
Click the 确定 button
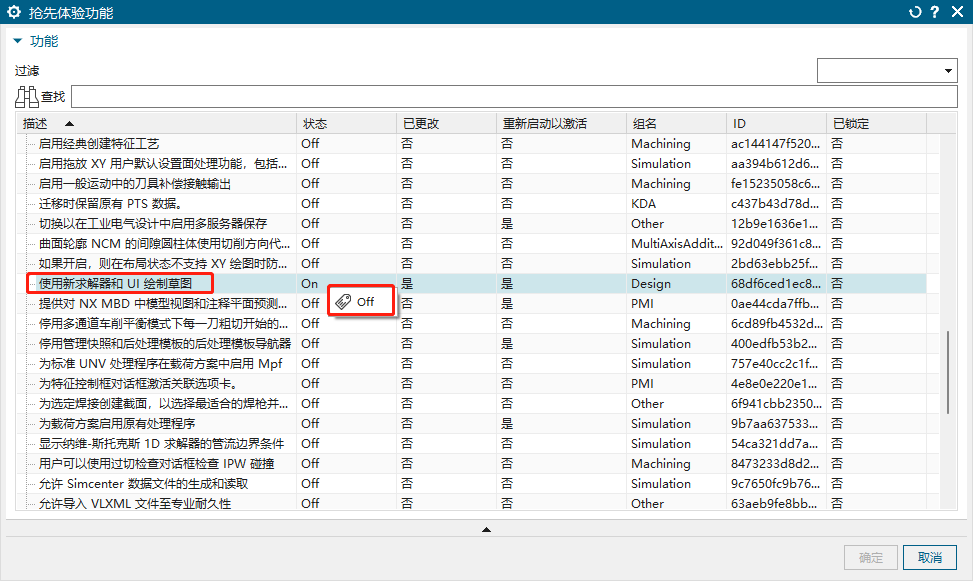point(871,557)
